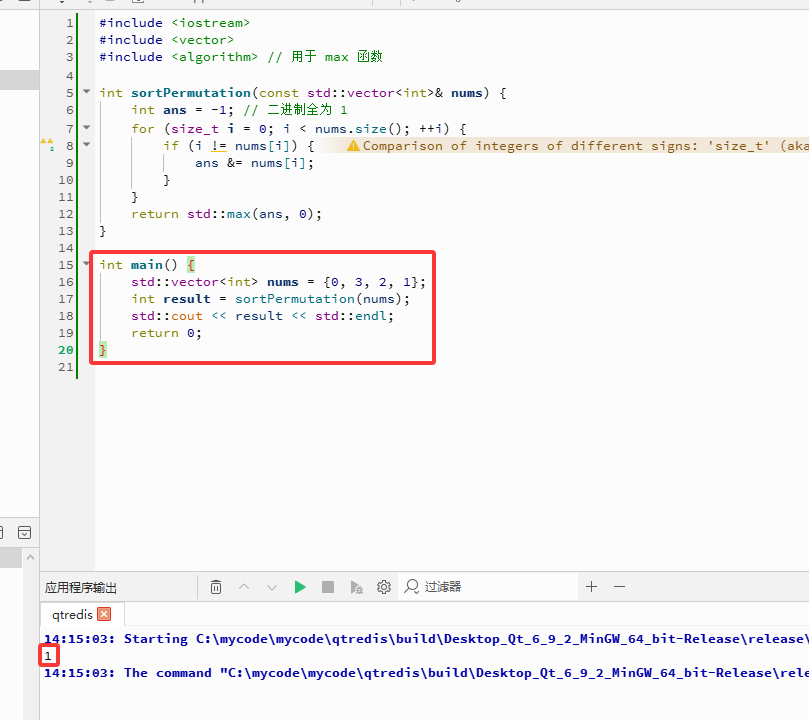Select the qtredis output tab
This screenshot has height=720, width=809.
[x=72, y=614]
